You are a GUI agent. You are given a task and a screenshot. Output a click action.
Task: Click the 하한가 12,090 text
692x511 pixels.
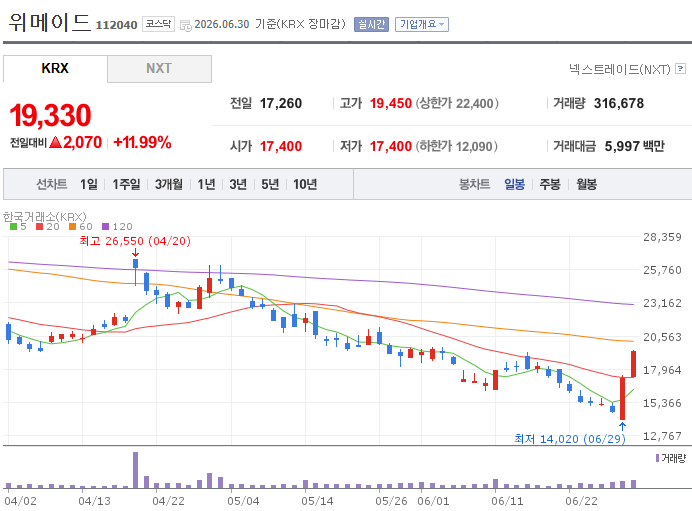[x=456, y=146]
